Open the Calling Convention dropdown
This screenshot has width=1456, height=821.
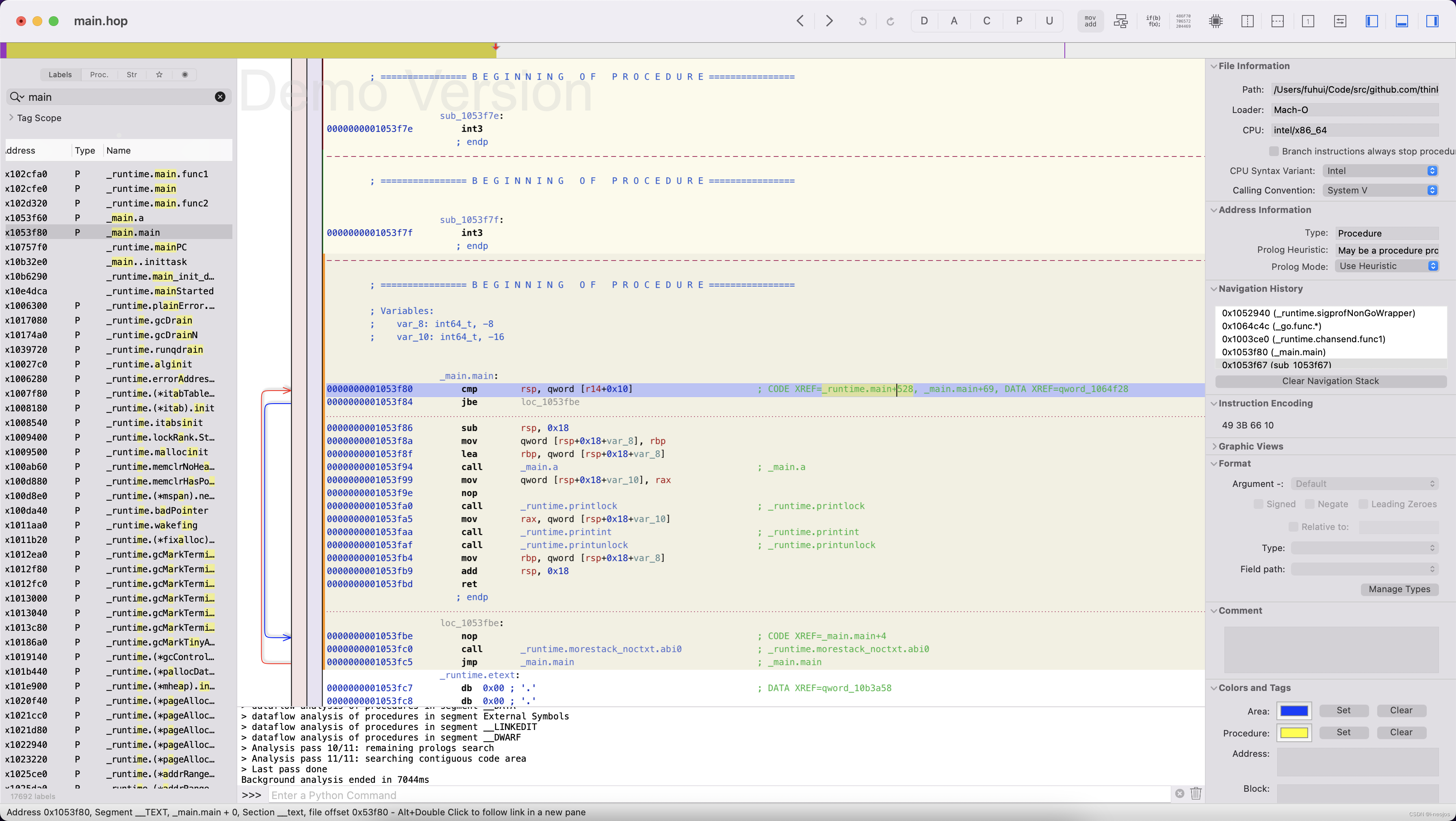pos(1383,191)
